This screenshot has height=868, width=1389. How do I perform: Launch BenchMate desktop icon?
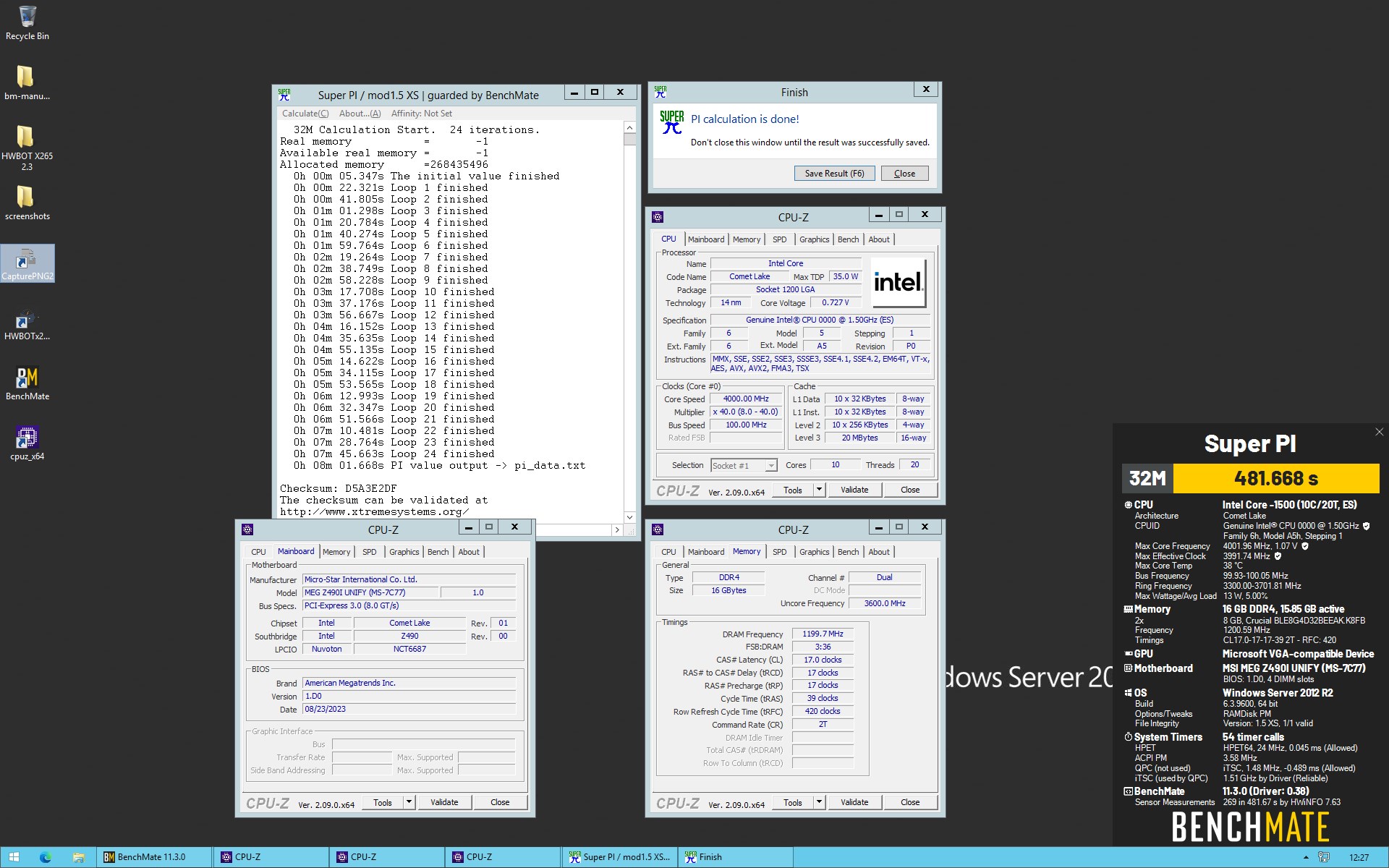[x=27, y=383]
